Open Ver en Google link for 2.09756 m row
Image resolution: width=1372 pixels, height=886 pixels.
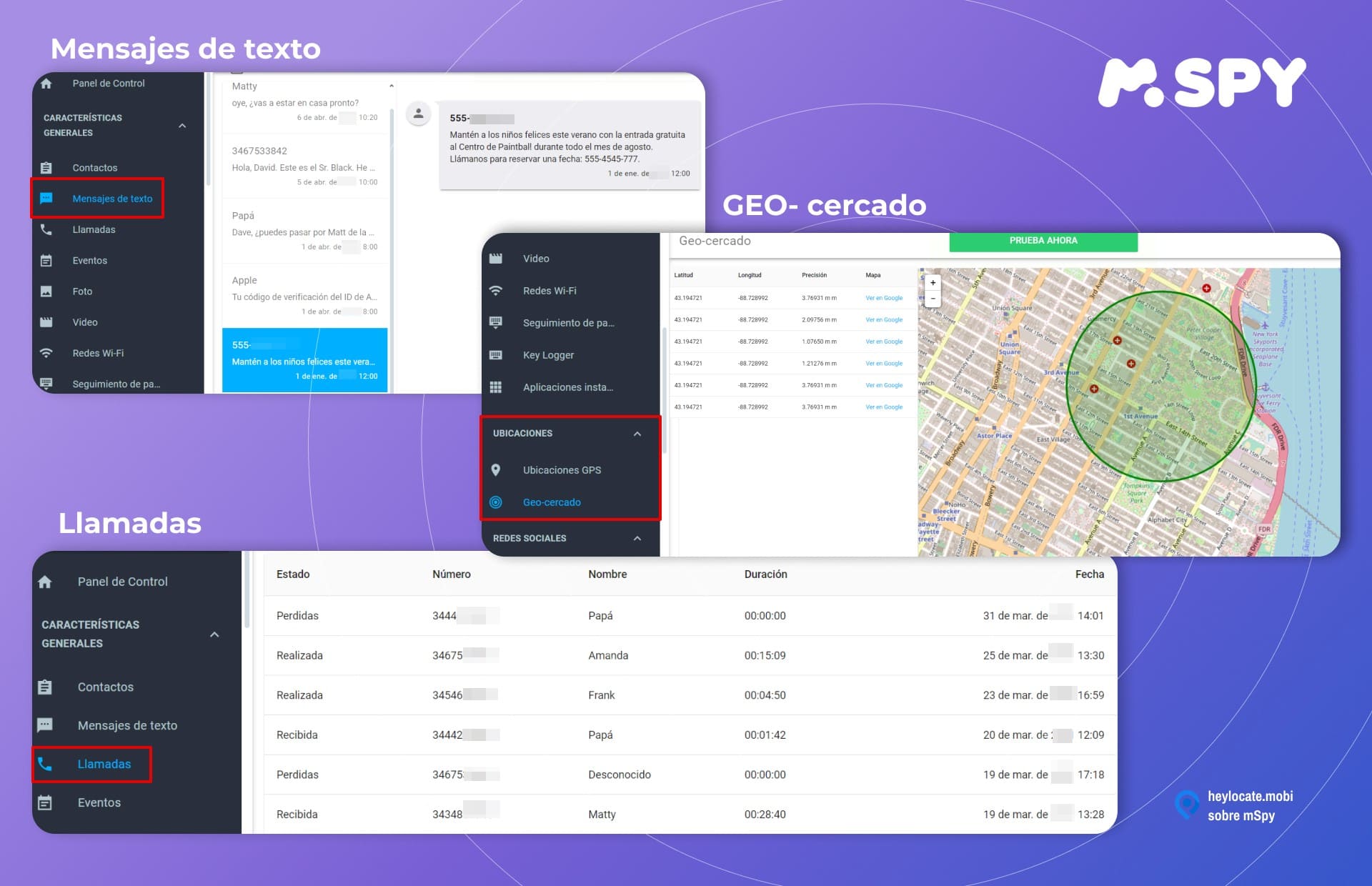pos(884,320)
